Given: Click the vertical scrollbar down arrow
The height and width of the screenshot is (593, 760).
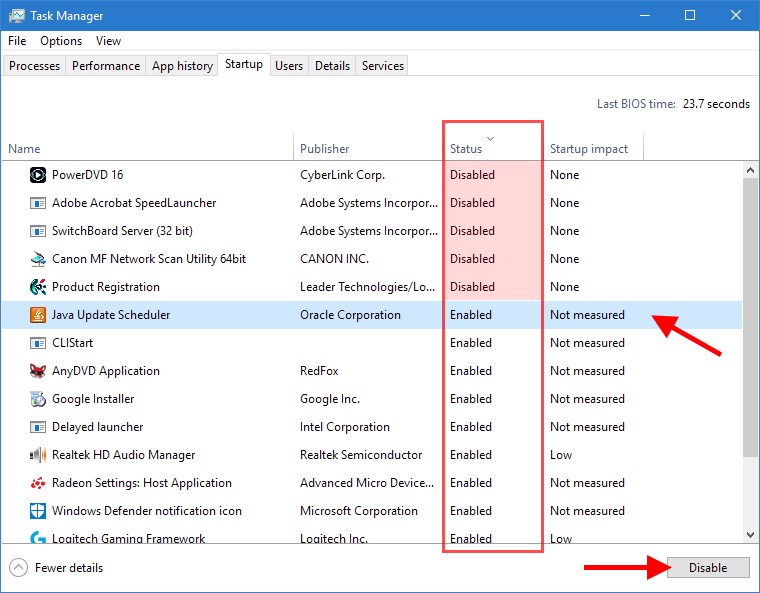Looking at the screenshot, I should click(749, 535).
